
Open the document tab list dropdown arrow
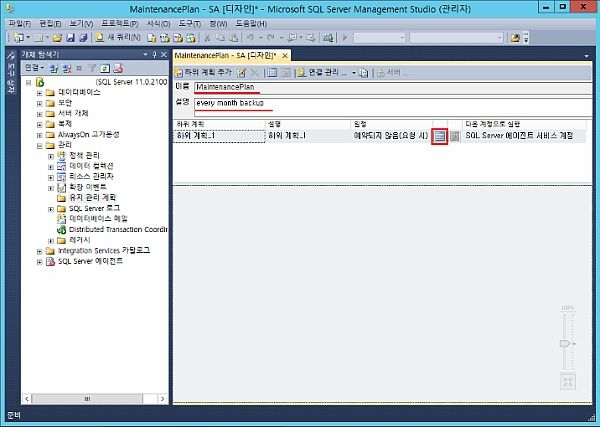click(x=587, y=56)
